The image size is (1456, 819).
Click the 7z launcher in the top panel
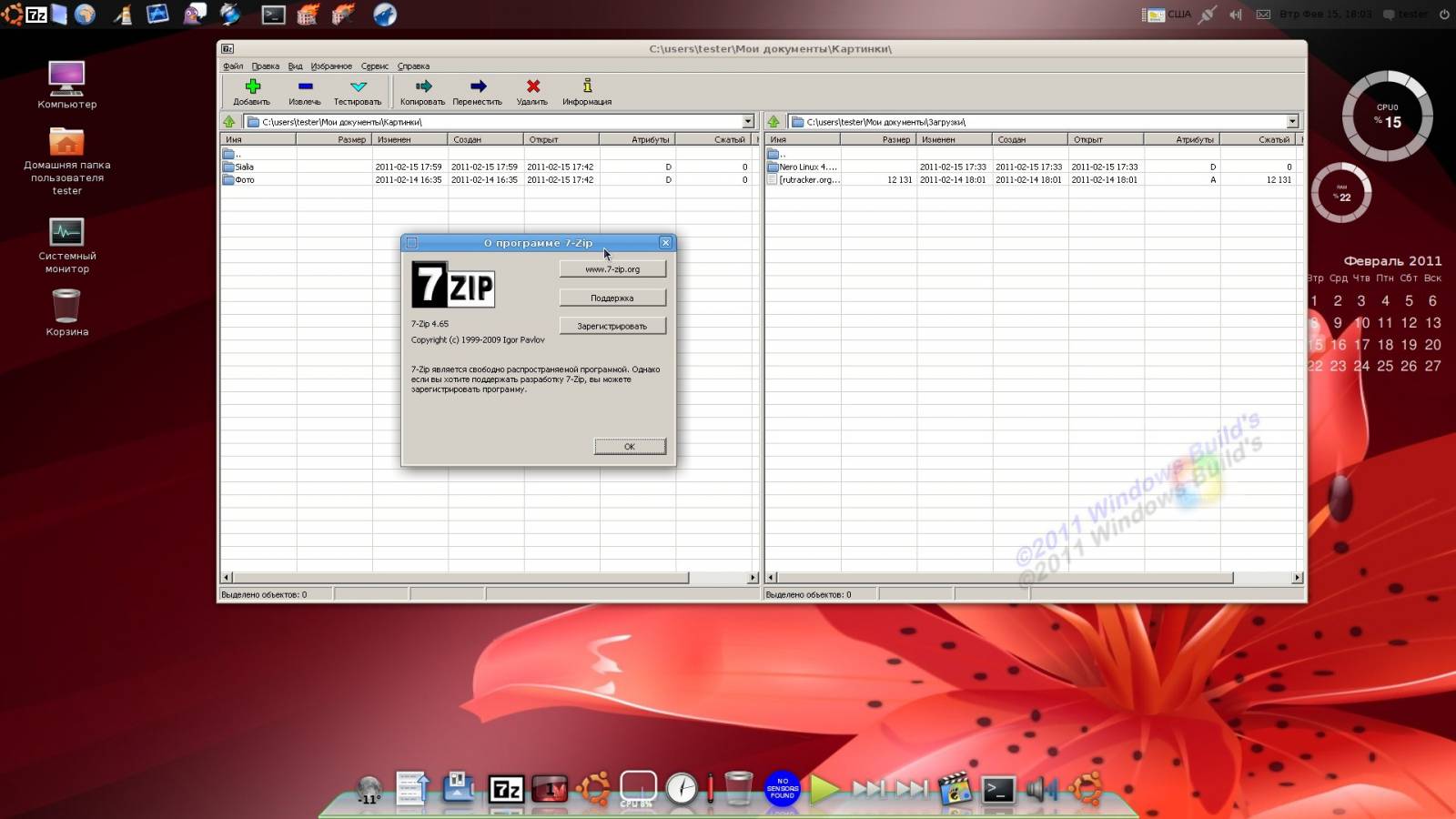pyautogui.click(x=36, y=14)
